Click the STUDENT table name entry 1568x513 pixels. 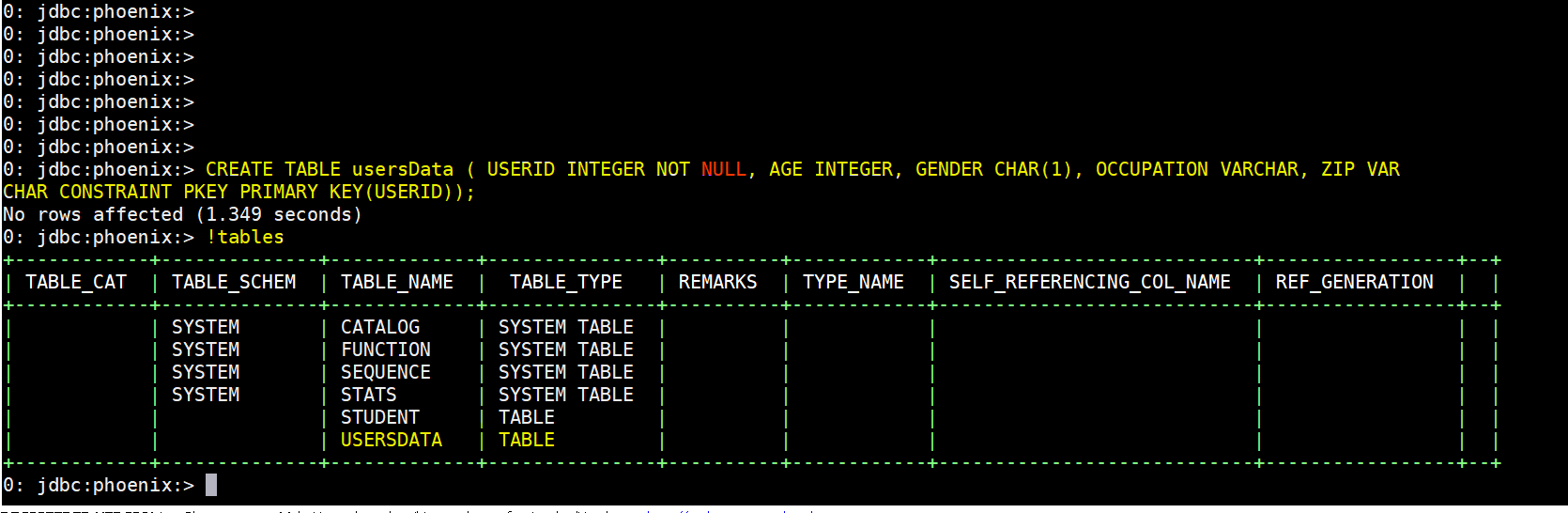(x=379, y=417)
